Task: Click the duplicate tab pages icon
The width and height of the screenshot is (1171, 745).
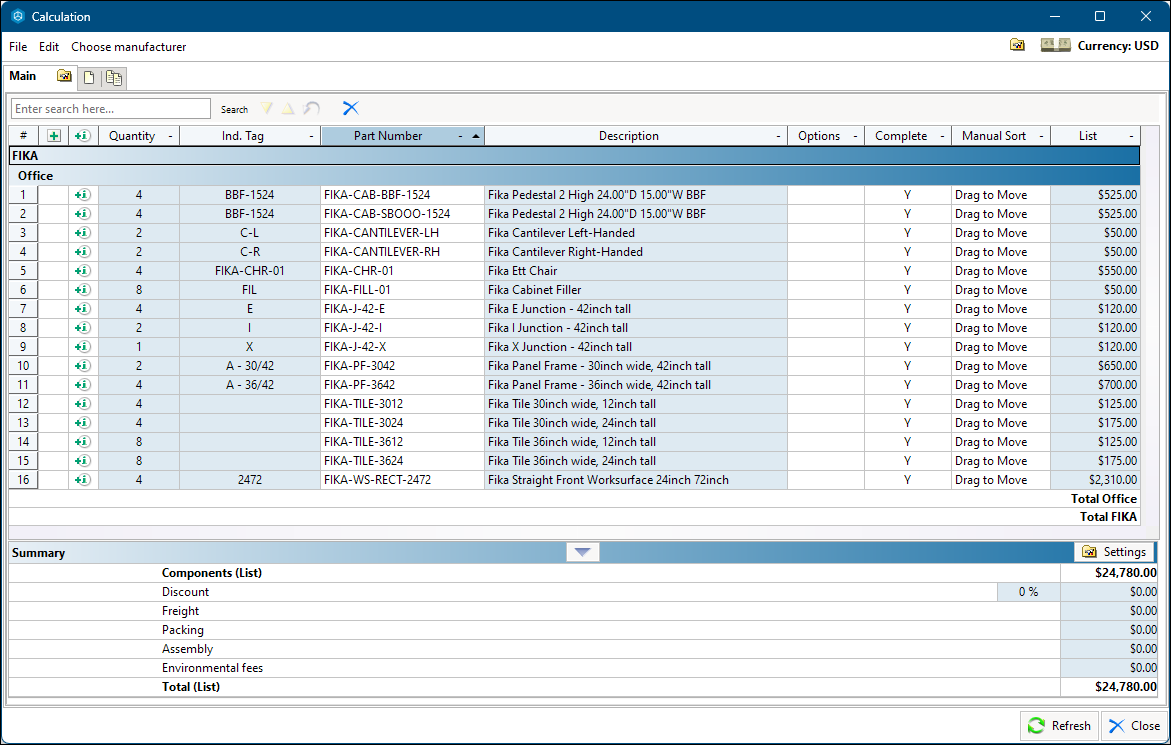Action: coord(114,77)
